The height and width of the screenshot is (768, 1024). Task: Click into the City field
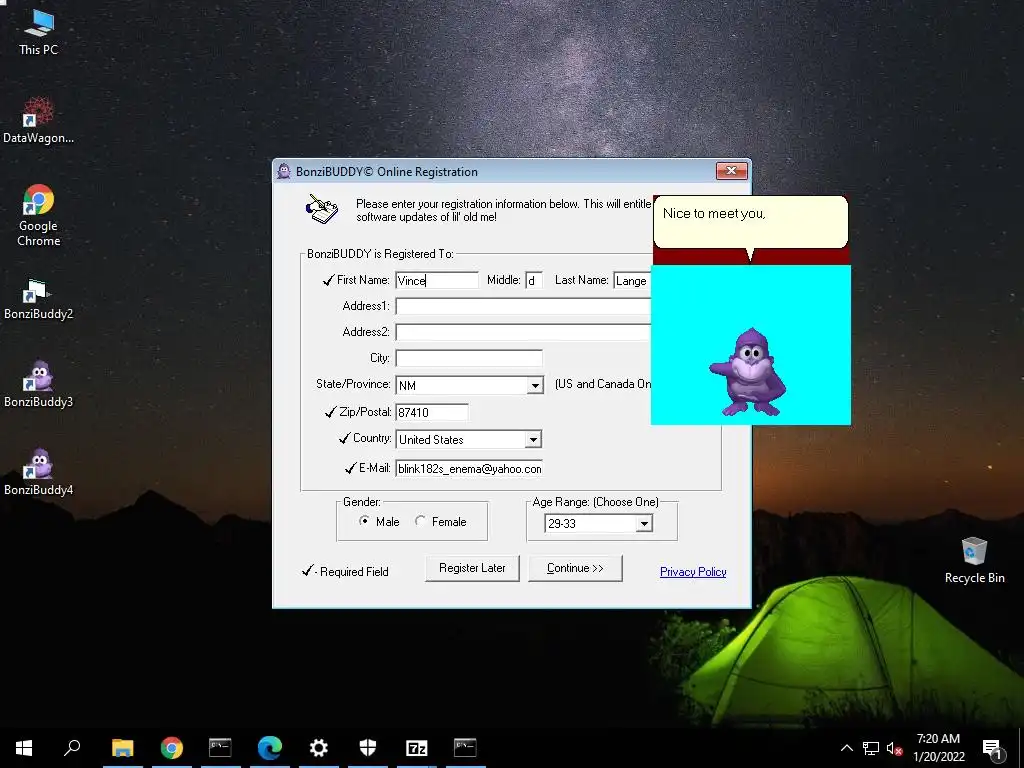tap(469, 358)
